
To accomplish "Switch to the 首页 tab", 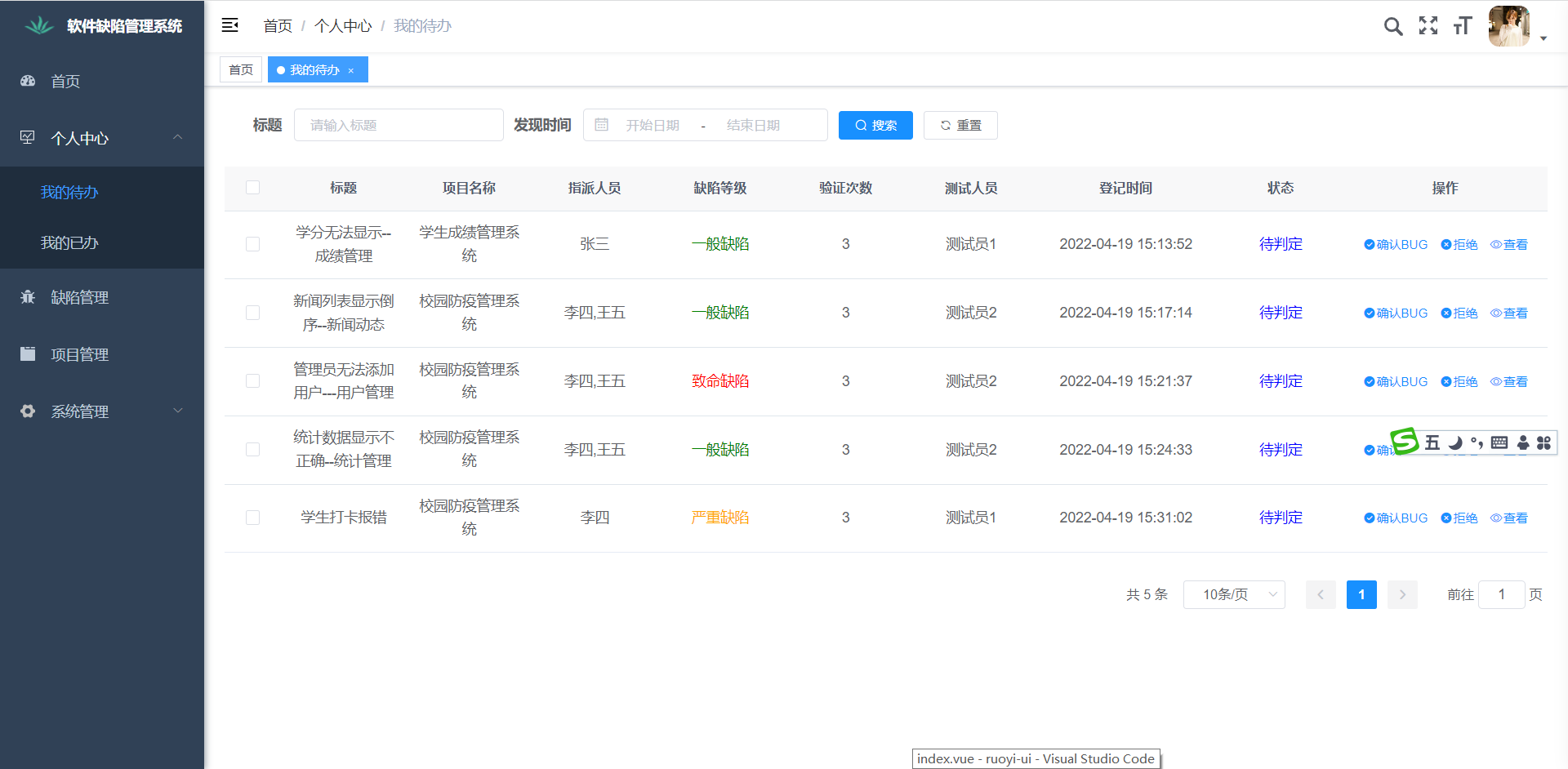I will 241,69.
